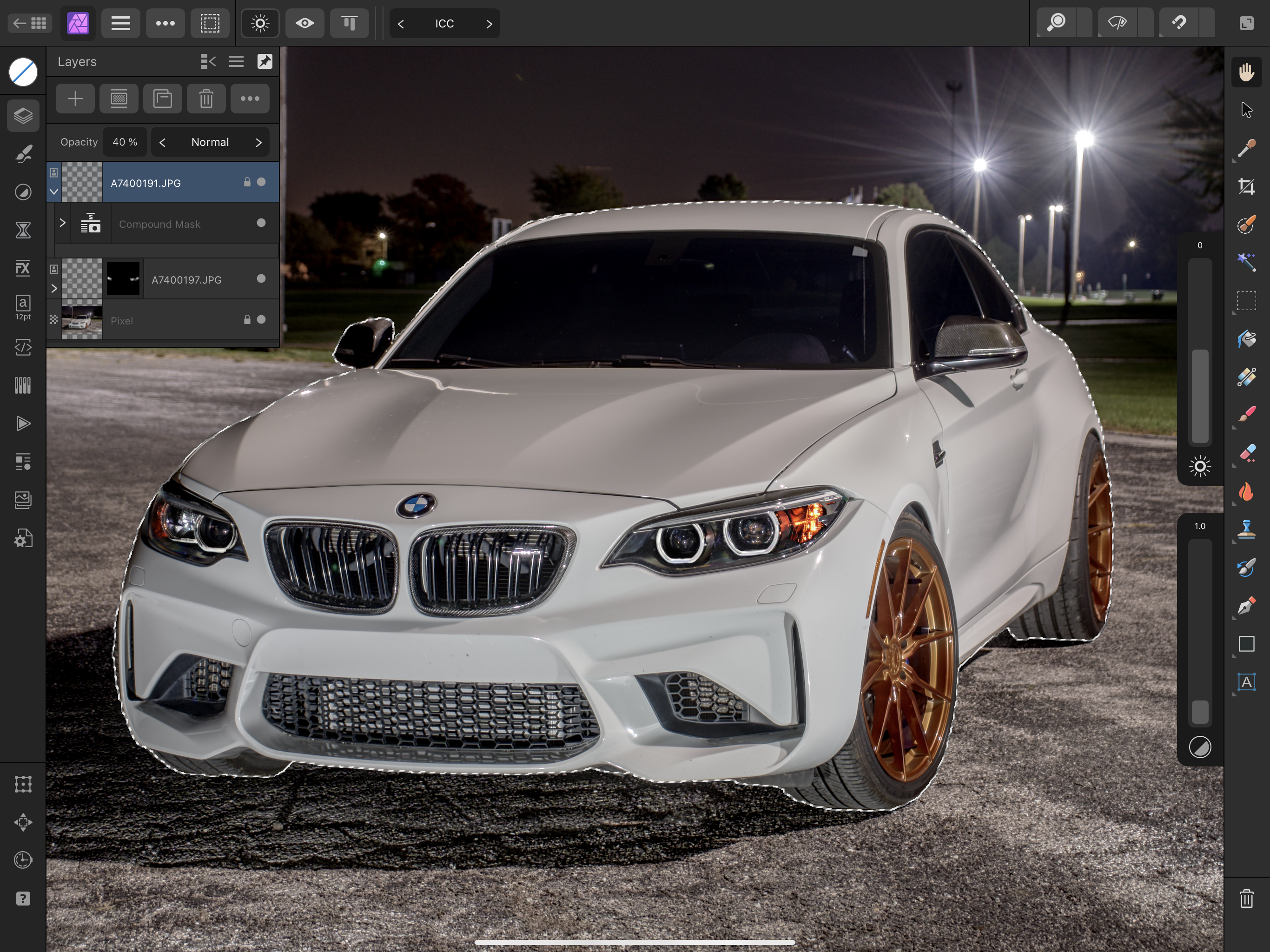Open the Select menu in top toolbar

click(210, 24)
